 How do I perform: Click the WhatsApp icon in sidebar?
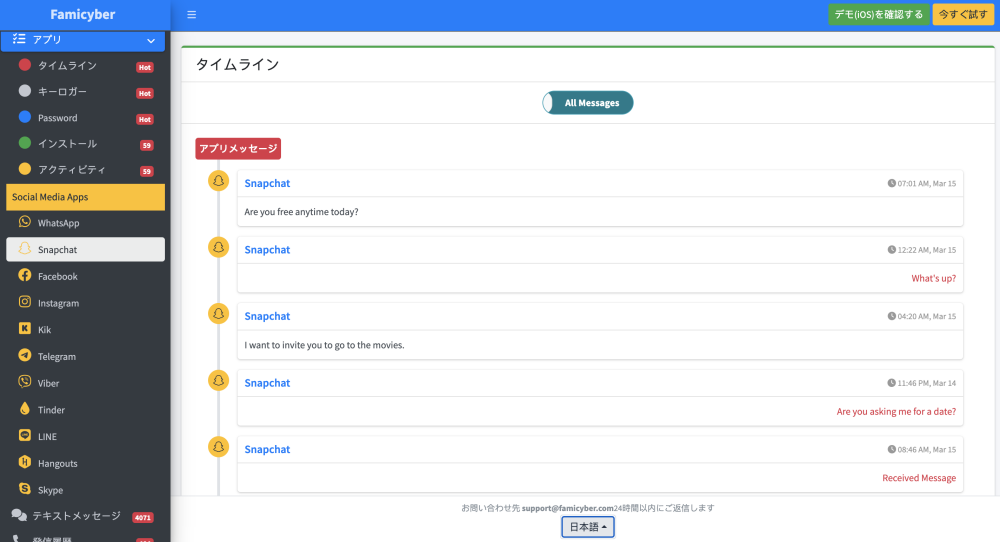click(25, 221)
